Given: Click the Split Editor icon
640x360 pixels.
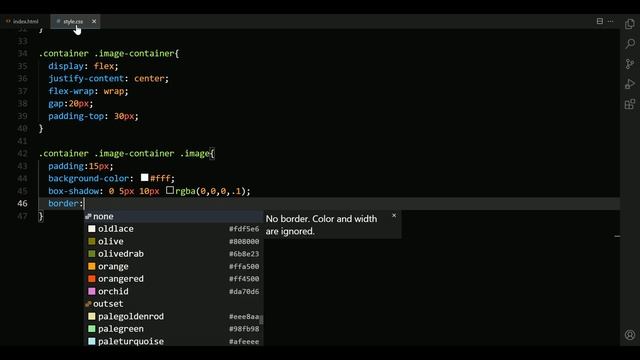Looking at the screenshot, I should pos(600,21).
